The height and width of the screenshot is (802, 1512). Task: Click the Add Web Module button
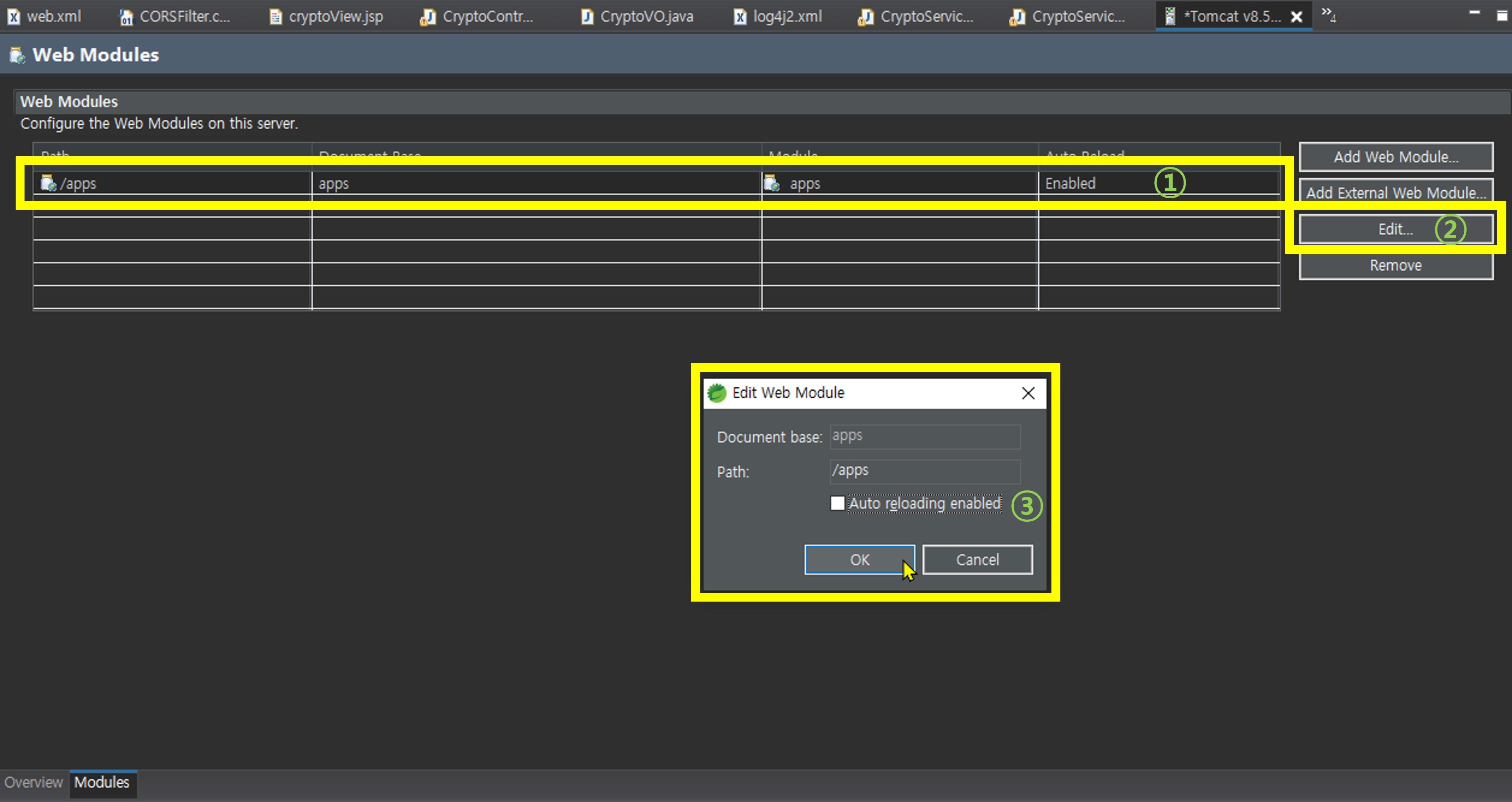coord(1395,157)
